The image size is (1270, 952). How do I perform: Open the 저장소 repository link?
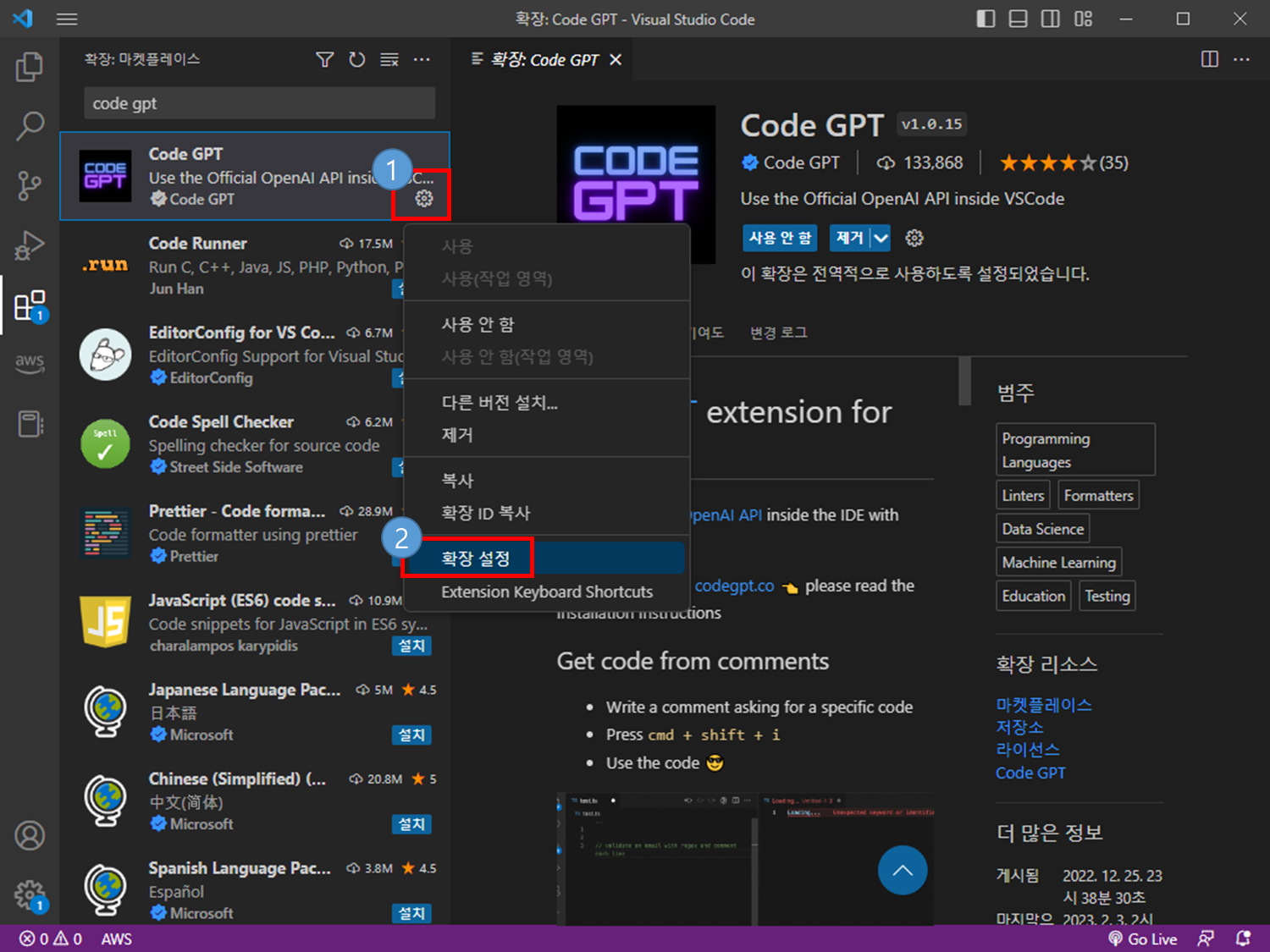1019,727
